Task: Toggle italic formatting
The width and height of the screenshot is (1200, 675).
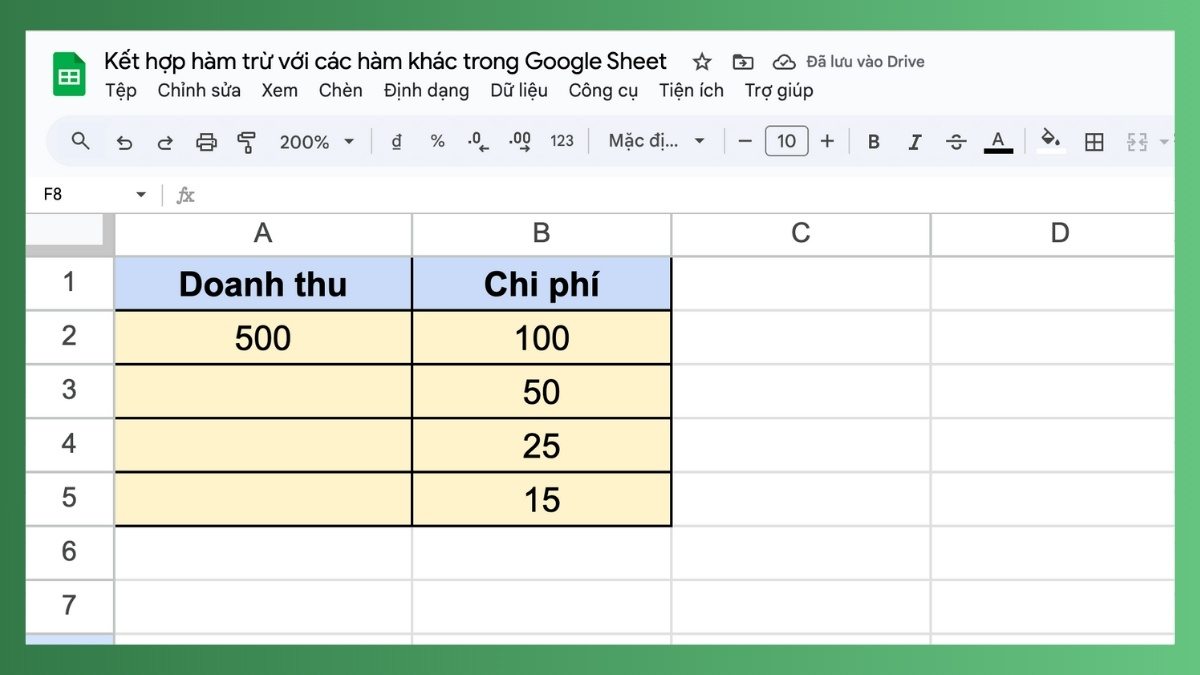Action: tap(914, 142)
